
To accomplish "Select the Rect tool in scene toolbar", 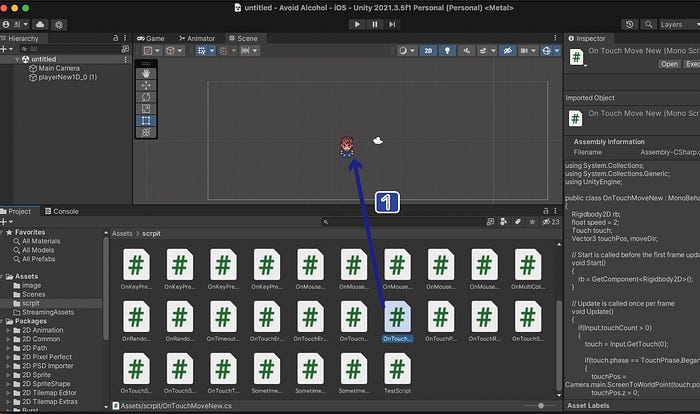I will pos(146,121).
